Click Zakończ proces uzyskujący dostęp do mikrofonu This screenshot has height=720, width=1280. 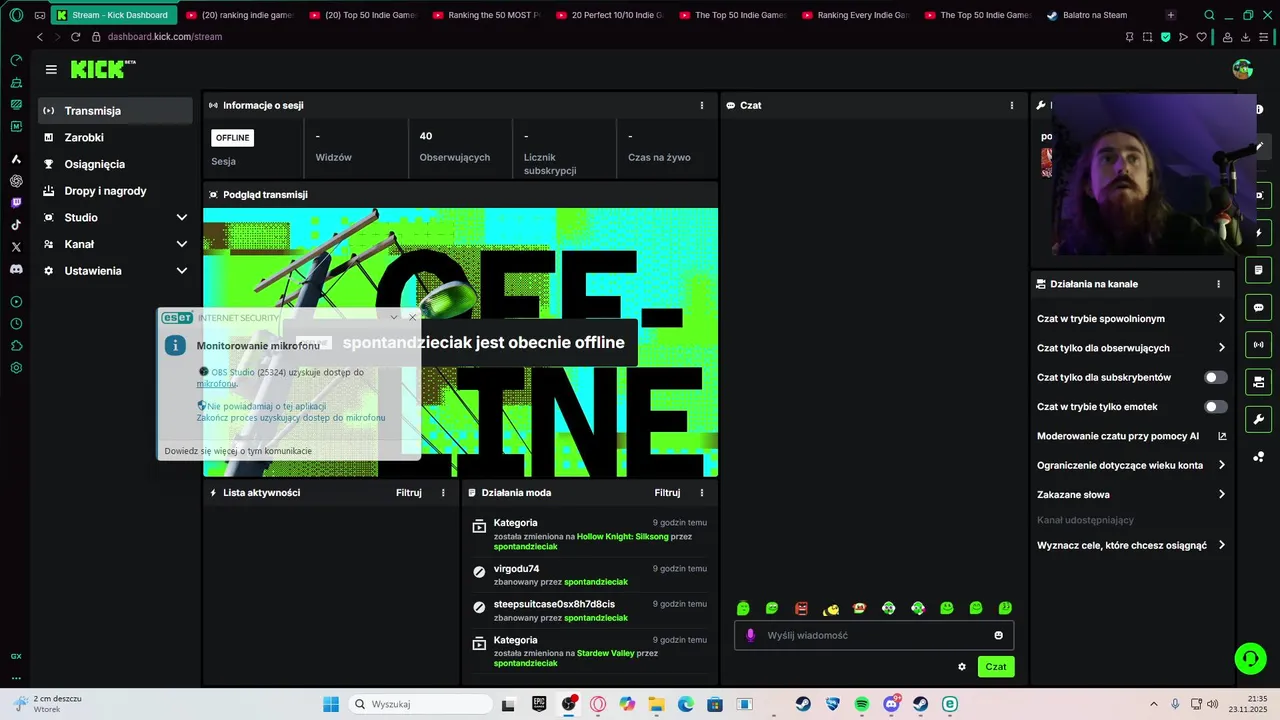click(x=290, y=417)
